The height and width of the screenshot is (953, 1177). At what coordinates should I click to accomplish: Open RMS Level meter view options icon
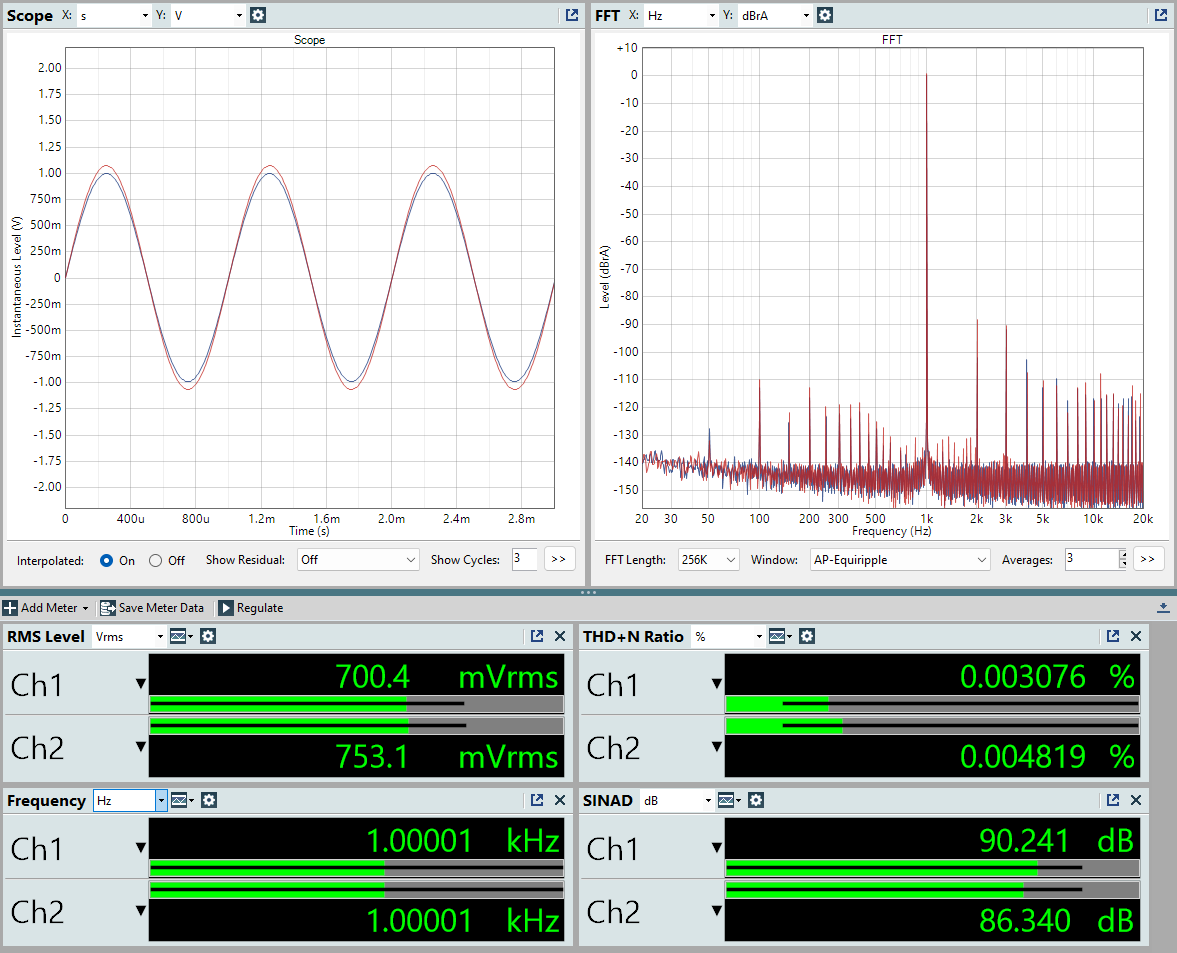pos(180,636)
